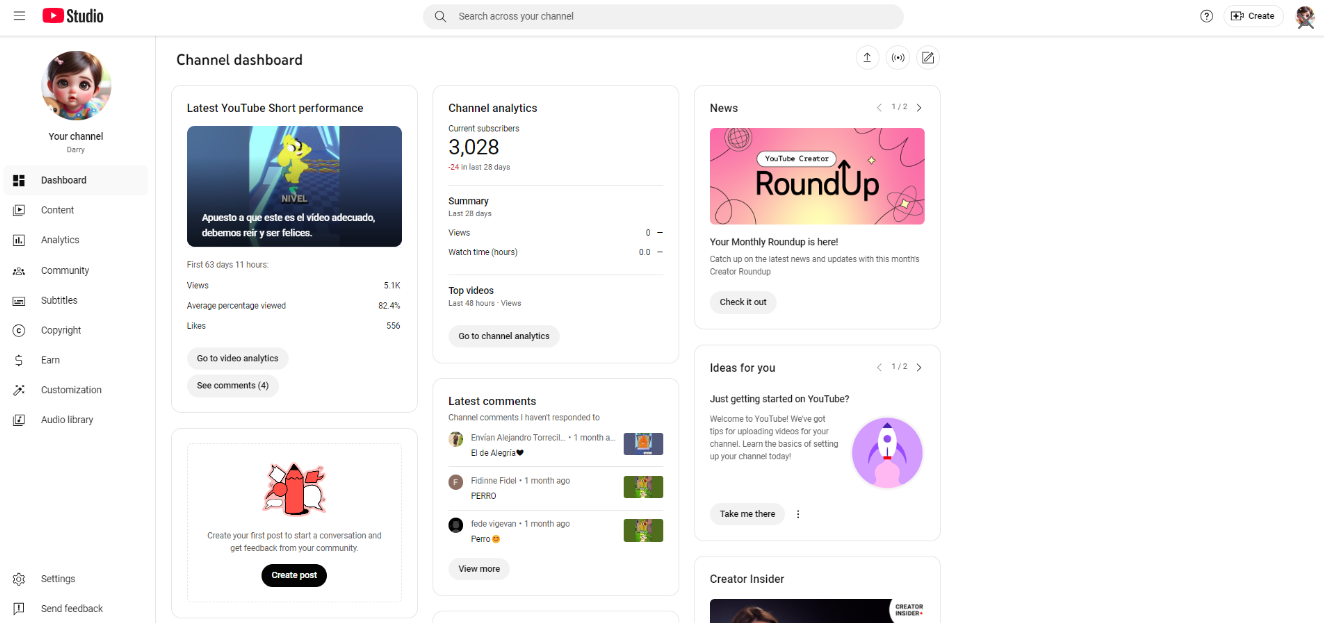1324x623 pixels.
Task: Click the Go to video analytics button
Action: pyautogui.click(x=238, y=358)
